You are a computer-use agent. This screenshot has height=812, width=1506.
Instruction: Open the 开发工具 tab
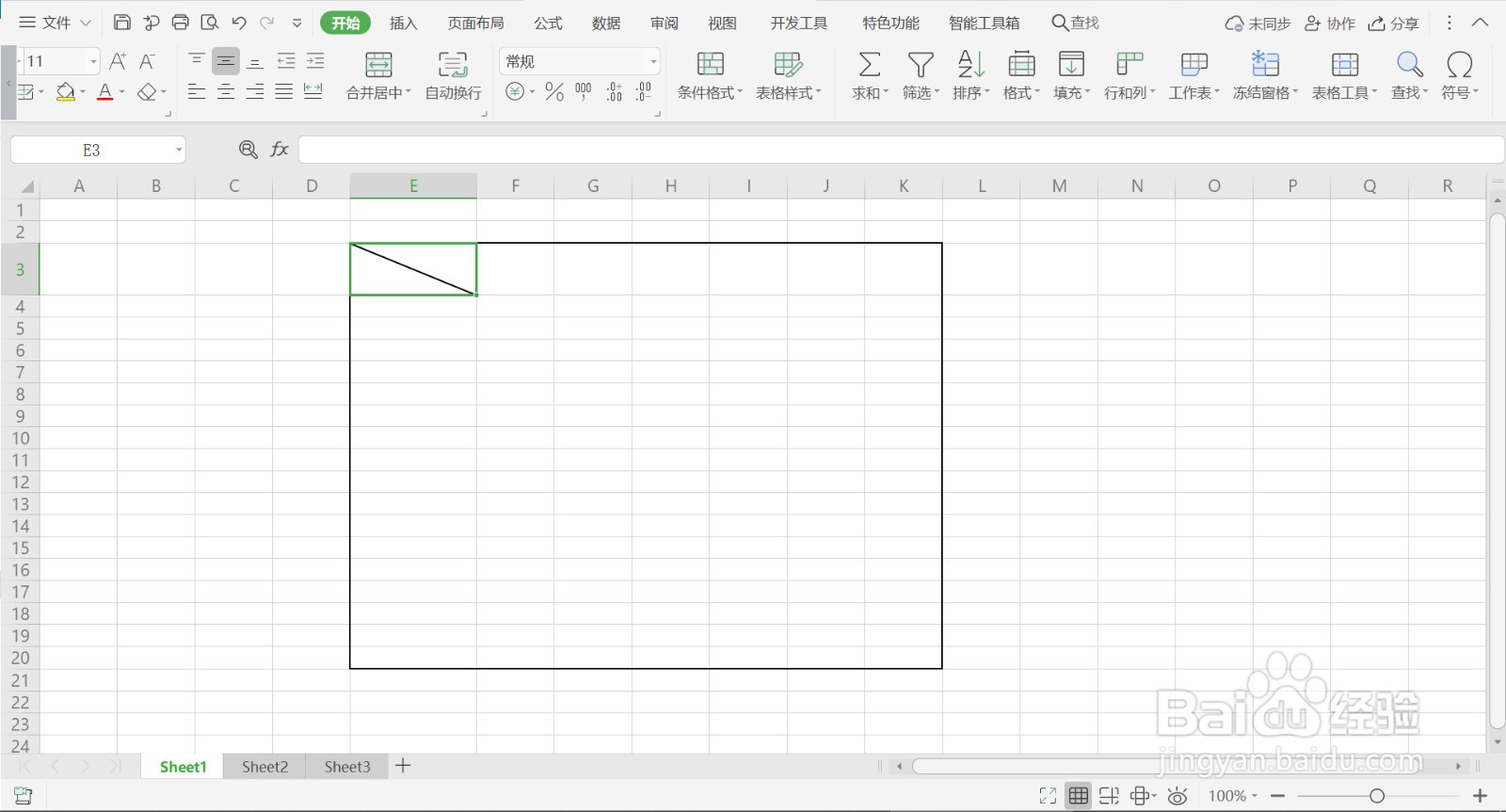[x=799, y=23]
